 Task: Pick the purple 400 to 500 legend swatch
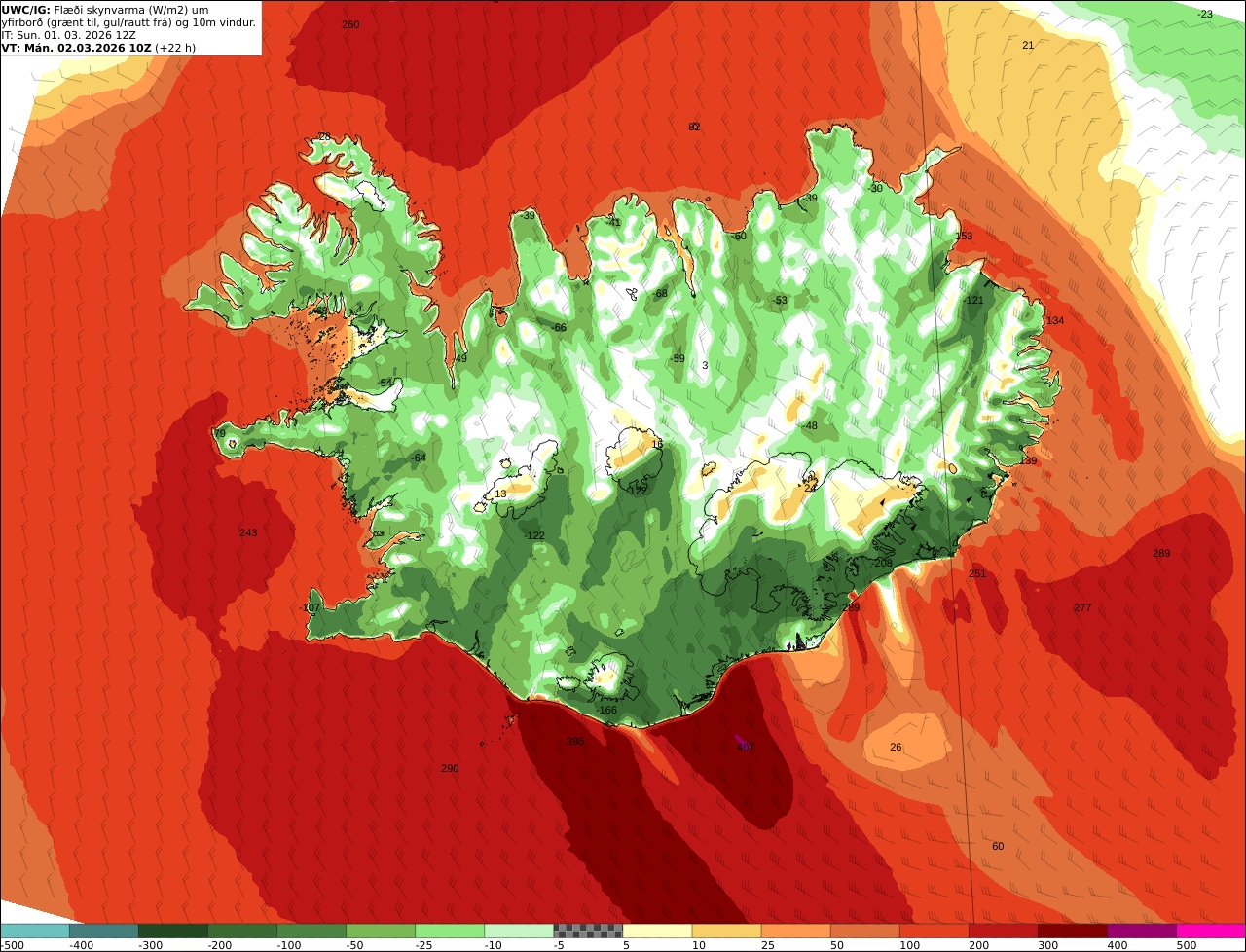pyautogui.click(x=1141, y=931)
